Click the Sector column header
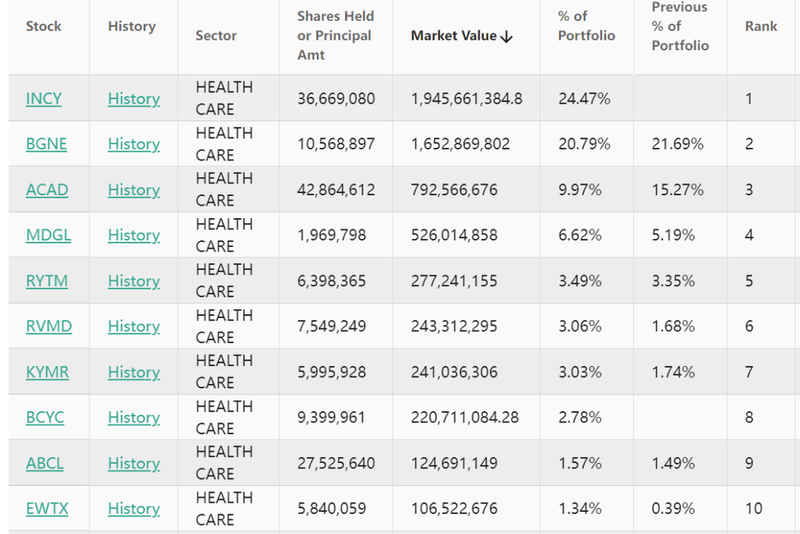 [216, 36]
